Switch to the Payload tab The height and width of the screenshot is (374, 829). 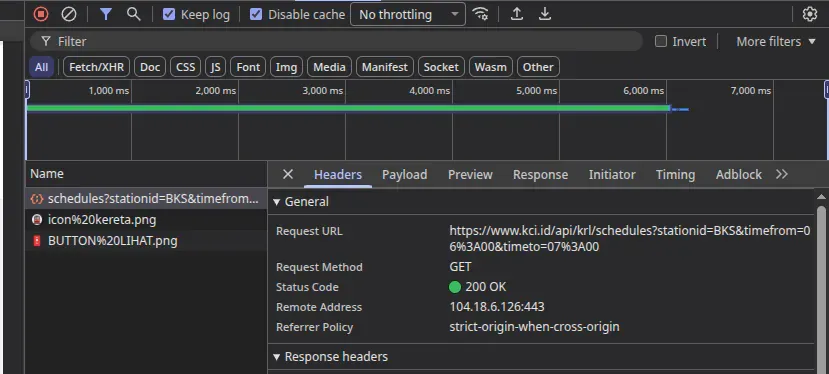tap(404, 175)
